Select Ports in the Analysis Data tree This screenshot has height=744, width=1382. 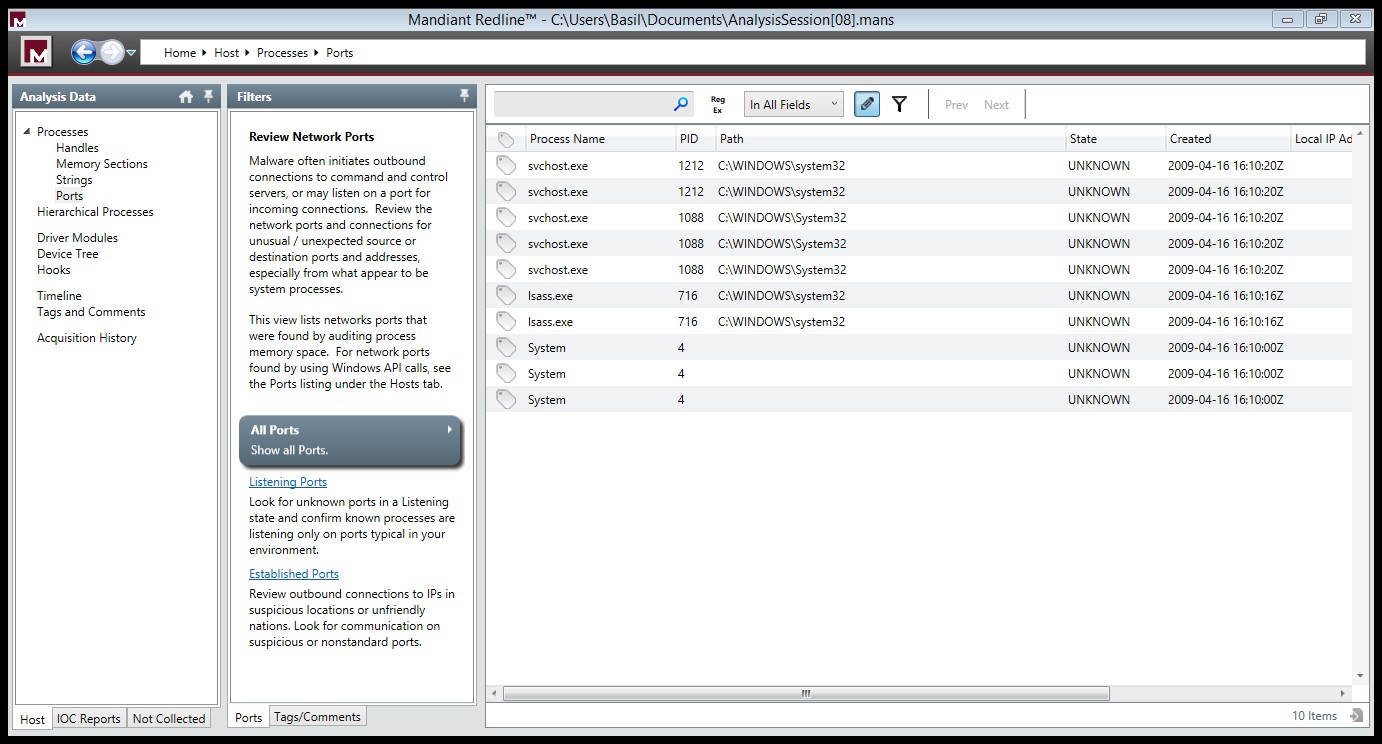69,196
